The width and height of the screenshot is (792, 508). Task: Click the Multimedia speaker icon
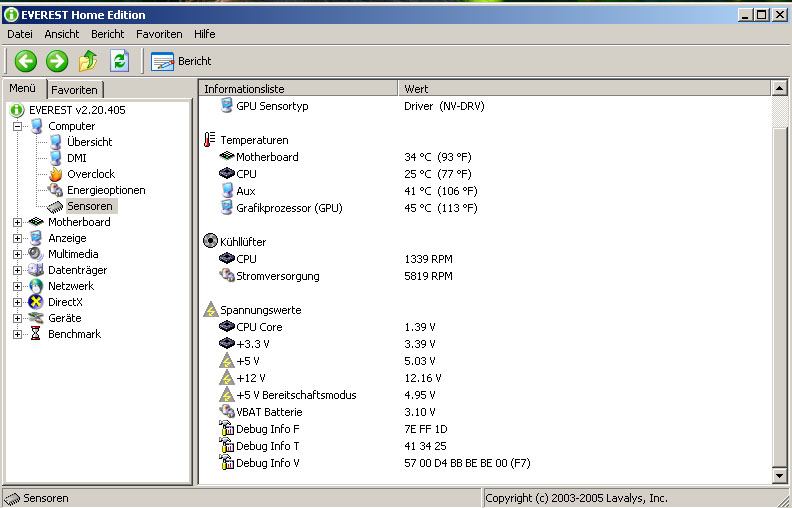pos(36,254)
